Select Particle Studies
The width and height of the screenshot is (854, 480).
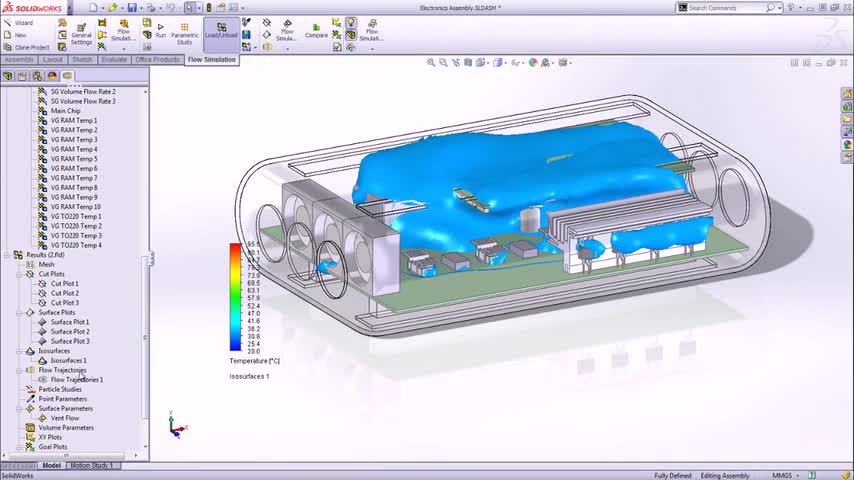click(x=60, y=389)
